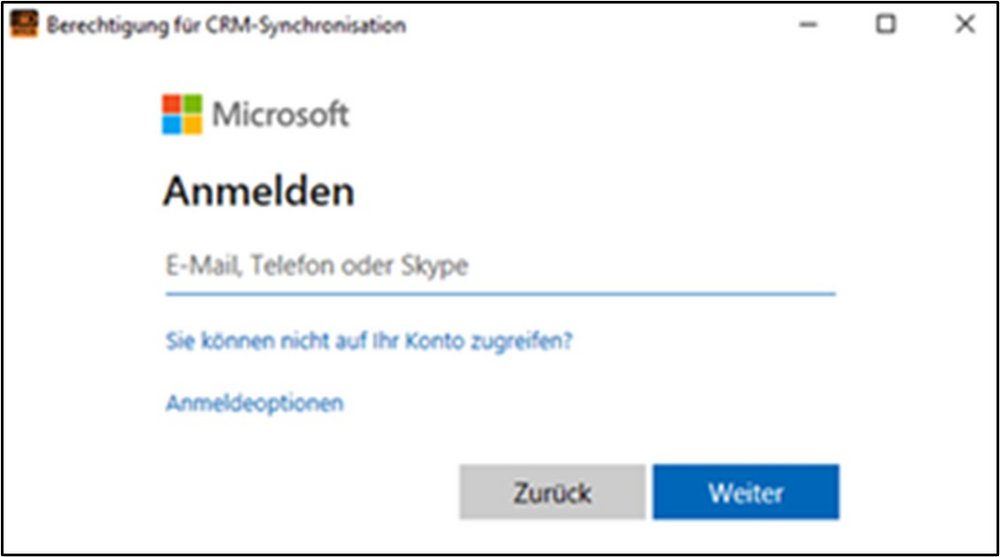Click the blue underline beneath the email field
This screenshot has width=1000, height=557.
(498, 294)
